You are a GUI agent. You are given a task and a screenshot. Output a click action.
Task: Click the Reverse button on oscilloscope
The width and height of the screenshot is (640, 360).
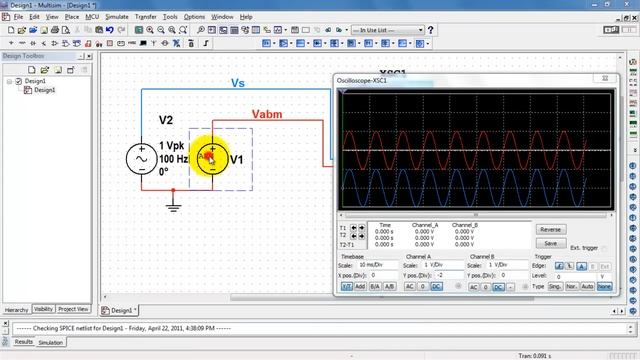pos(551,229)
